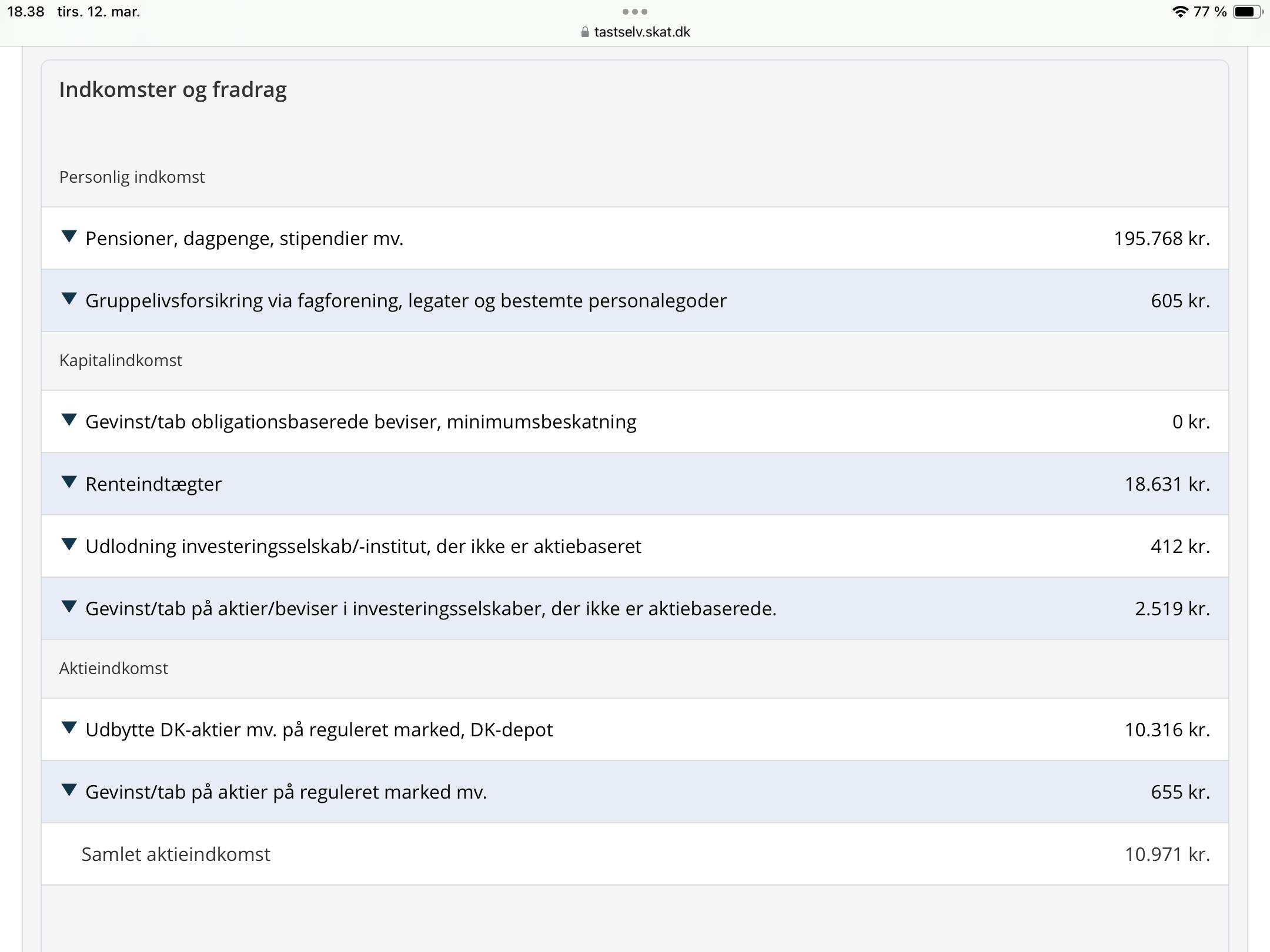
Task: Tap the three-dot multitasking icon
Action: click(635, 12)
